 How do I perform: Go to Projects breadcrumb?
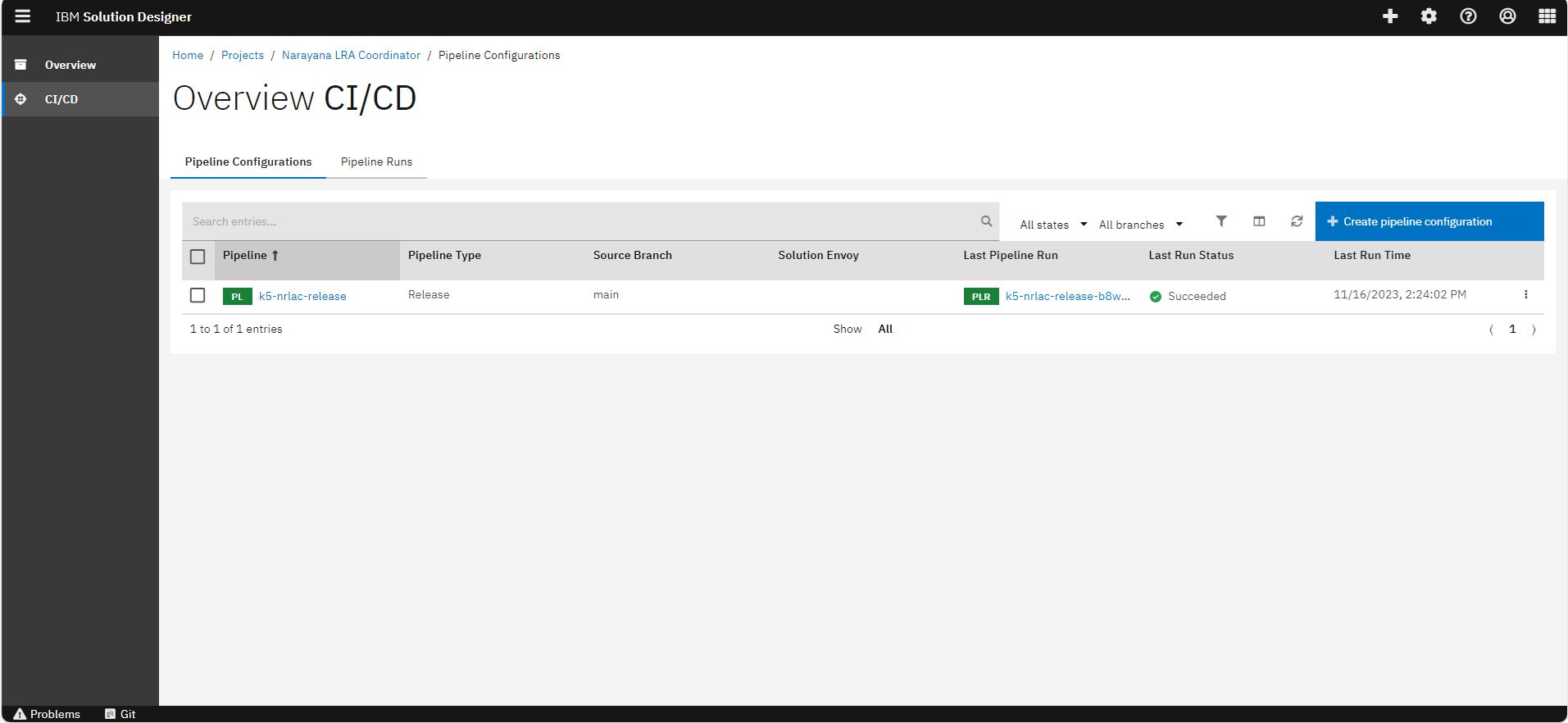coord(243,56)
